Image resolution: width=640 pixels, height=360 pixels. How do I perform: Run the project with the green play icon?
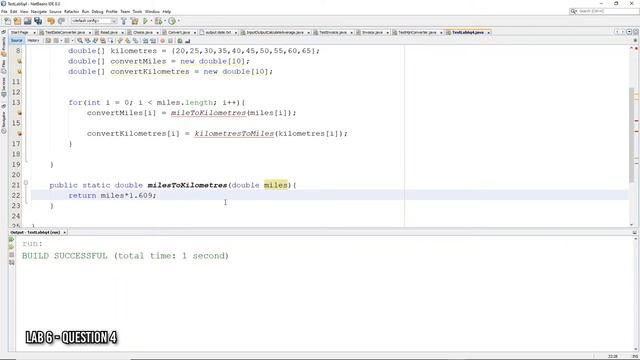coord(145,21)
